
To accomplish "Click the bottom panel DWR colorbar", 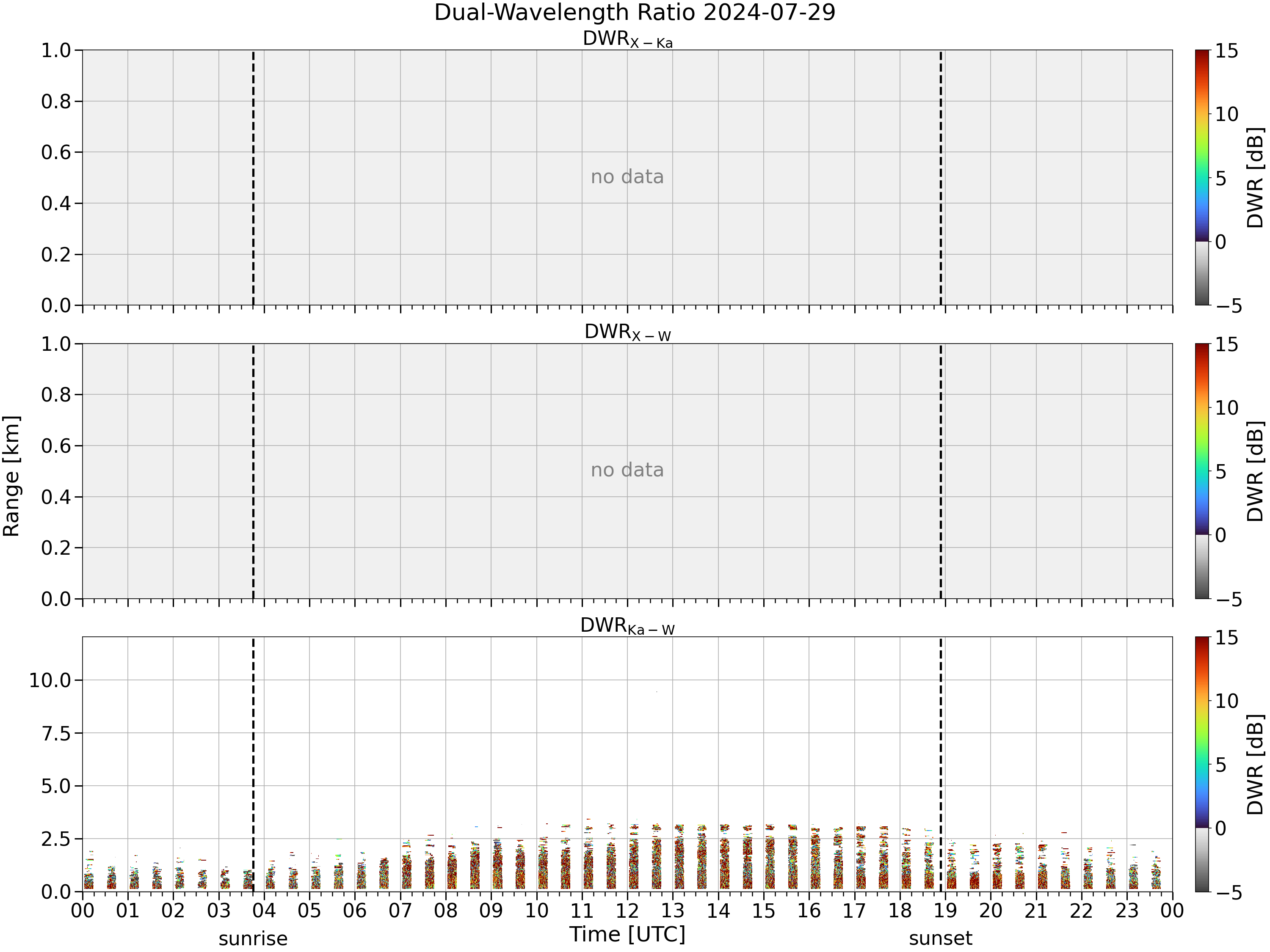I will click(x=1202, y=765).
